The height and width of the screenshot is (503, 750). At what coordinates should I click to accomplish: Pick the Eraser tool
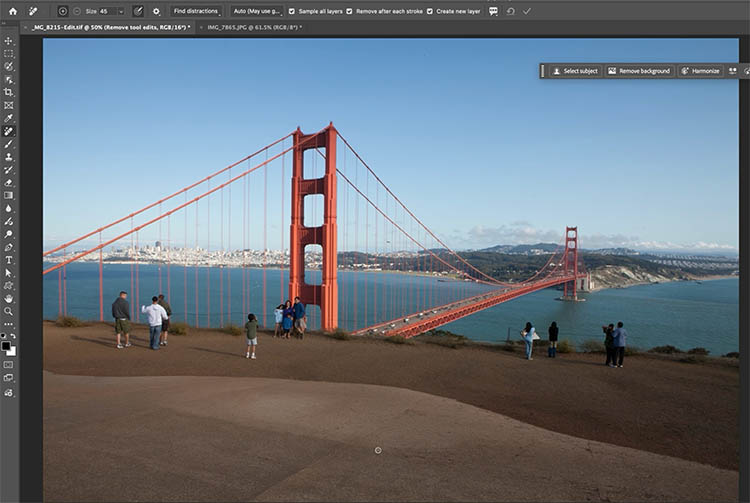coord(9,183)
